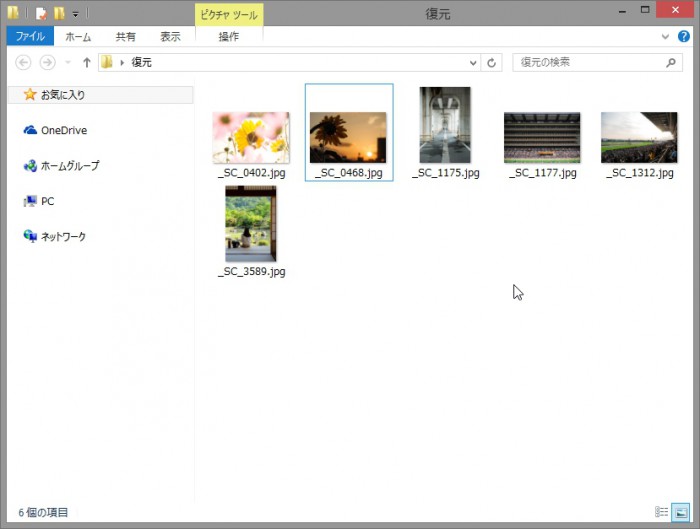700x529 pixels.
Task: Switch to details view in status bar
Action: (x=661, y=512)
